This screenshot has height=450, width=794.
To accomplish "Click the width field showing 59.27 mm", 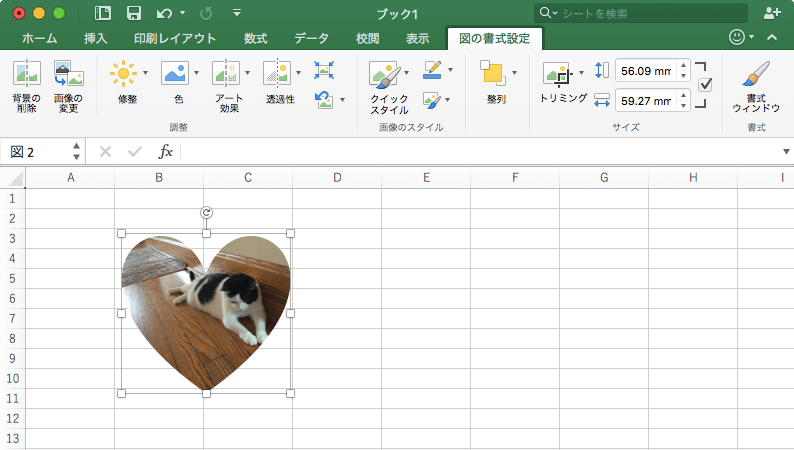I will pos(647,101).
